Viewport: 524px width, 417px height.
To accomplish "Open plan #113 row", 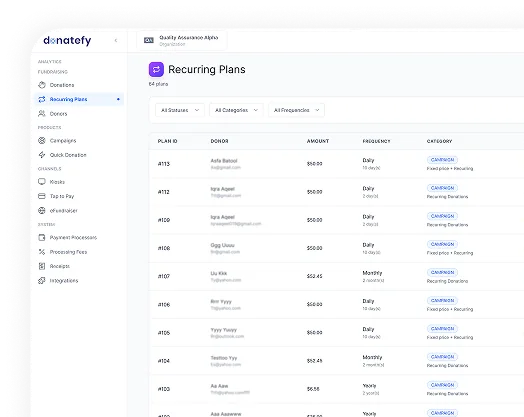I will click(x=337, y=164).
